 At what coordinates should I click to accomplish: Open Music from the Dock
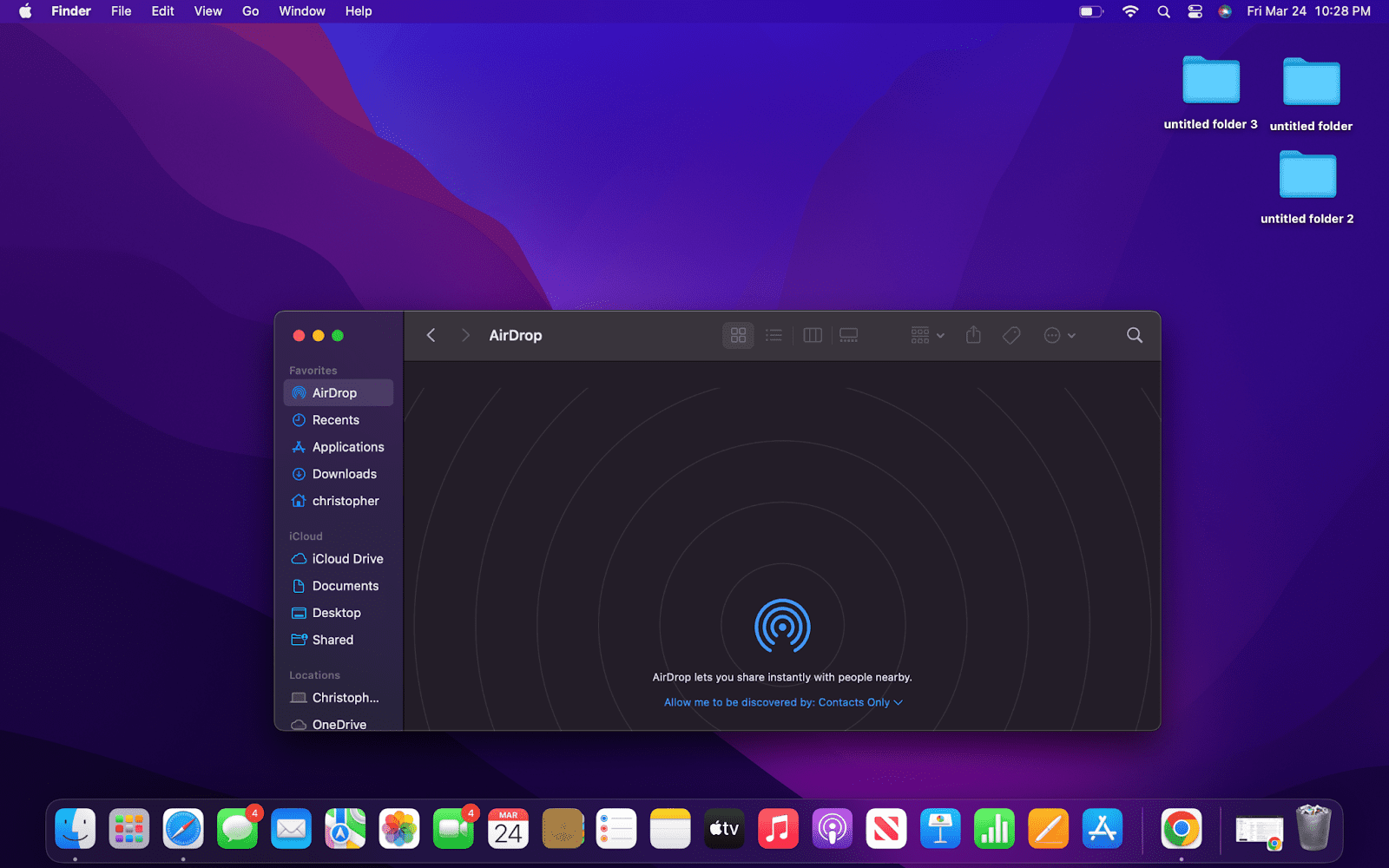pos(779,829)
